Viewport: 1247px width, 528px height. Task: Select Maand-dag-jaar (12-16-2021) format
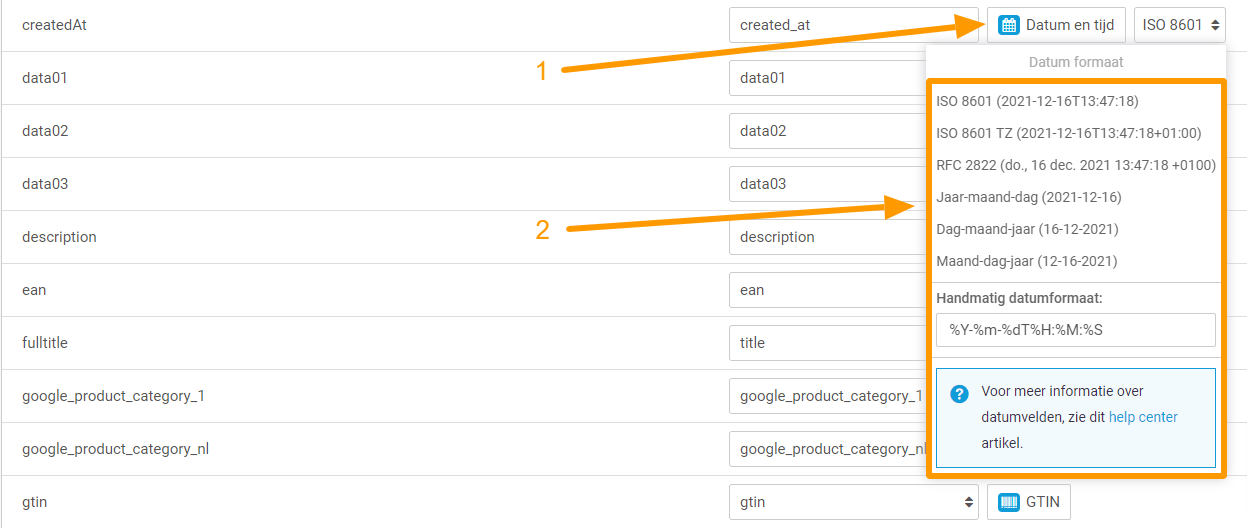[x=1027, y=261]
